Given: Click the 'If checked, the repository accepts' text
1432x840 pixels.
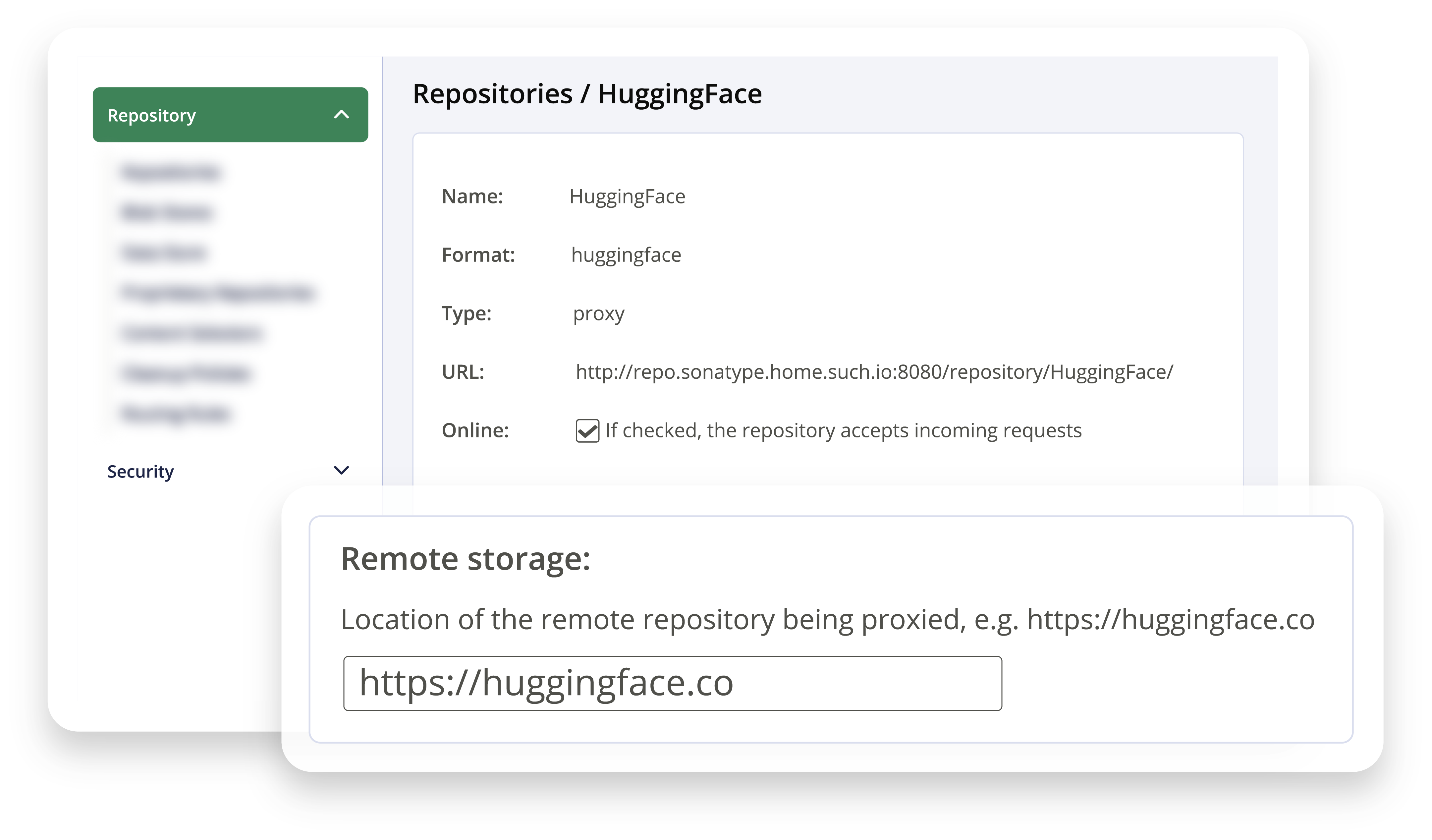Looking at the screenshot, I should (x=843, y=431).
